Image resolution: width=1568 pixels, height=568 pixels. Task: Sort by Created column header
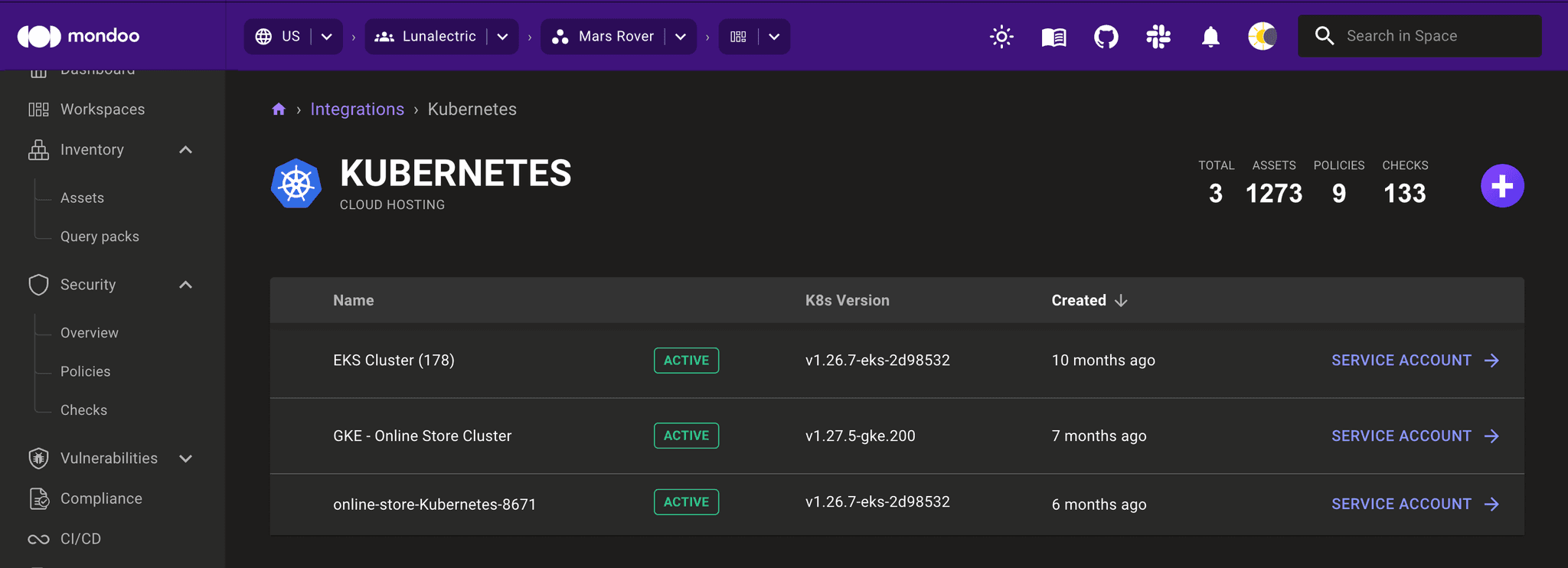pyautogui.click(x=1079, y=301)
